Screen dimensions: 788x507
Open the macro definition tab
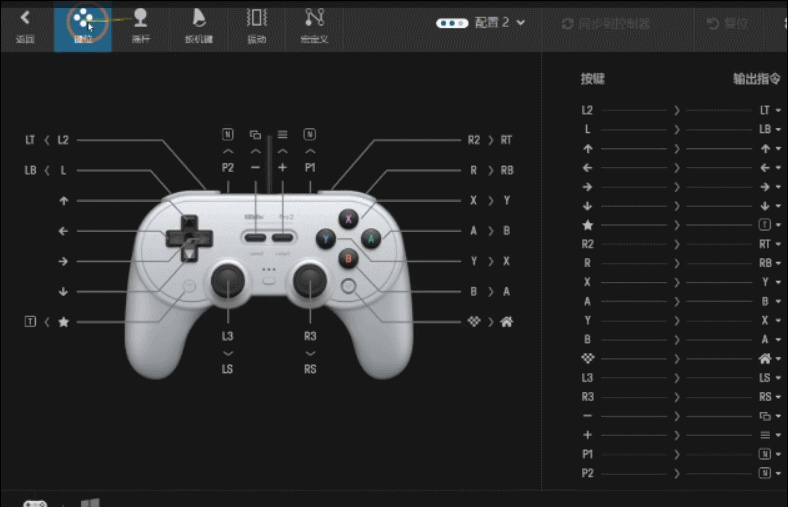click(314, 27)
